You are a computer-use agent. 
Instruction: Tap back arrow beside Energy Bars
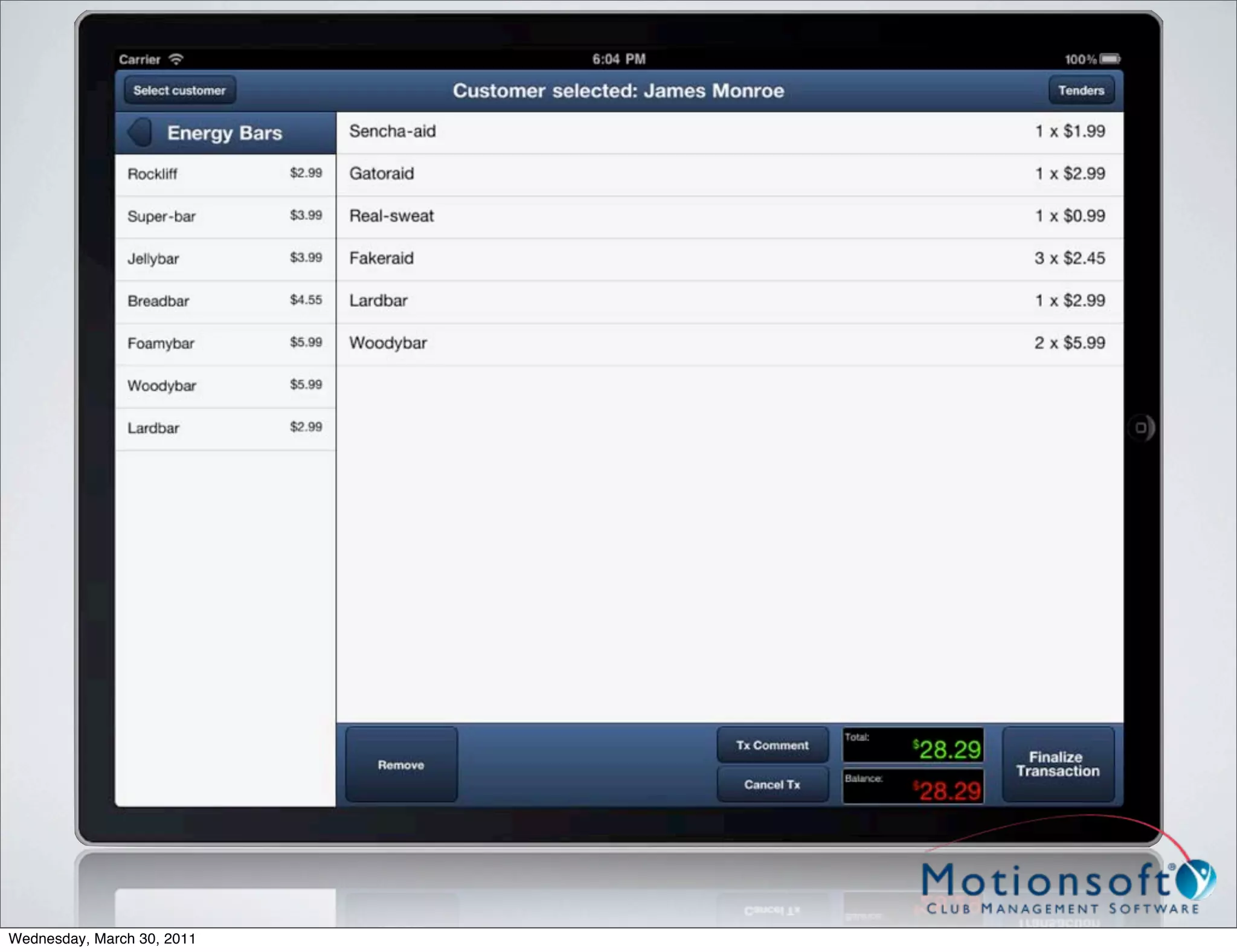point(140,132)
